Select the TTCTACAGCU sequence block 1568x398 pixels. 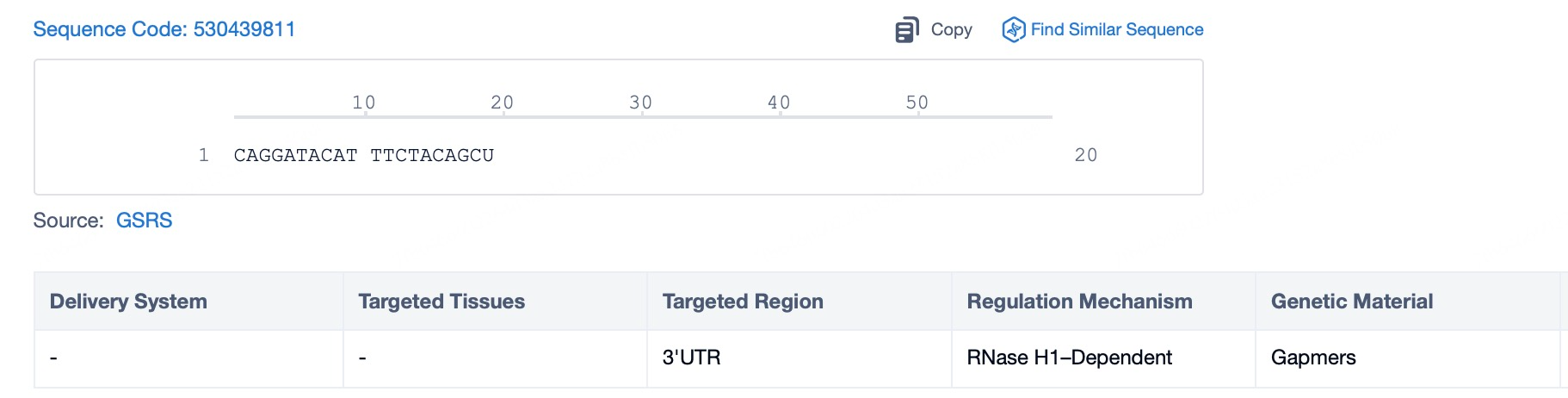click(x=432, y=156)
